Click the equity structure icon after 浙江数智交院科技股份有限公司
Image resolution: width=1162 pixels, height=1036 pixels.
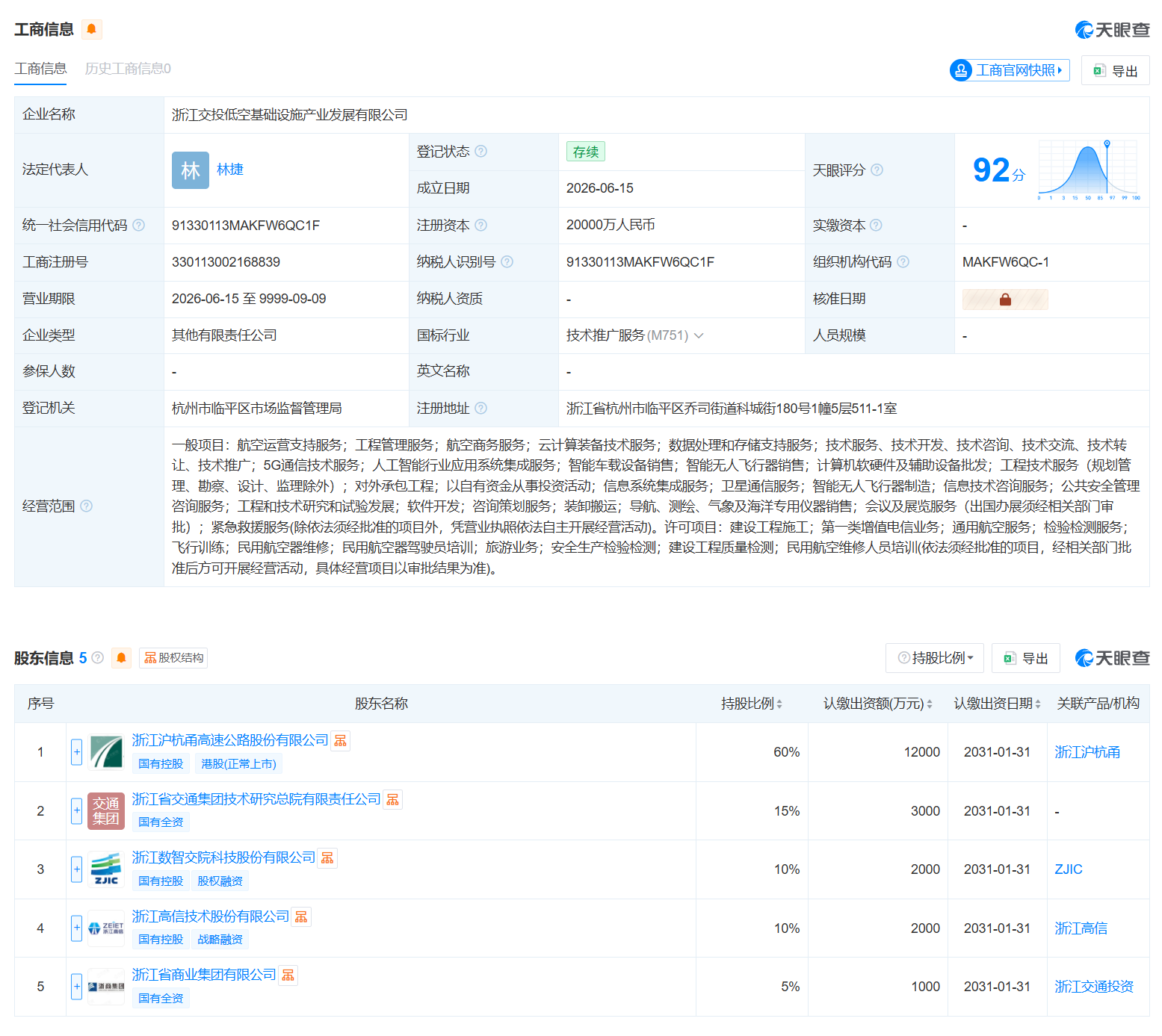(x=327, y=857)
